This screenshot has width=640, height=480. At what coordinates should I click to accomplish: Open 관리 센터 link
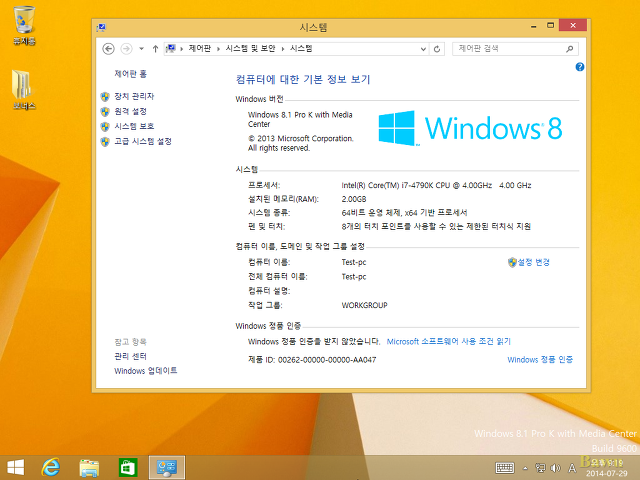130,356
